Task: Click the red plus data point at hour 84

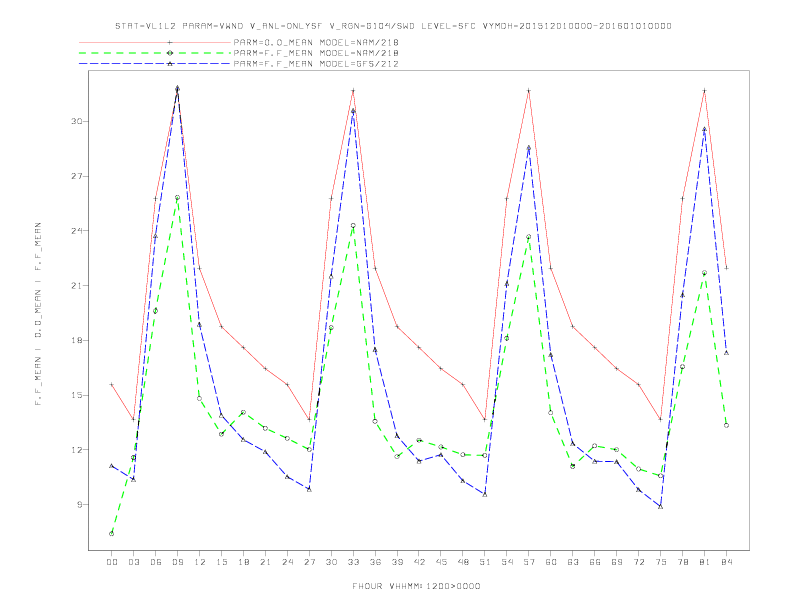Action: point(726,268)
